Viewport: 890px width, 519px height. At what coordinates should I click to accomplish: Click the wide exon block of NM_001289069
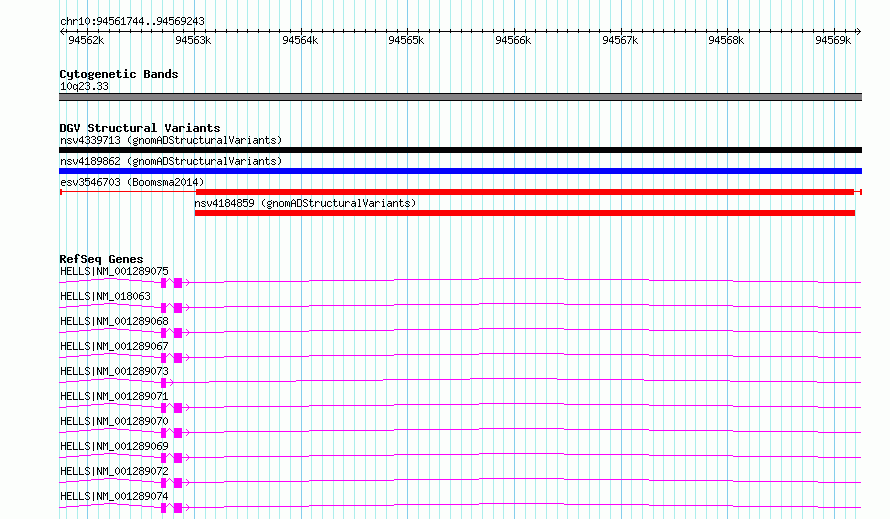[x=178, y=458]
